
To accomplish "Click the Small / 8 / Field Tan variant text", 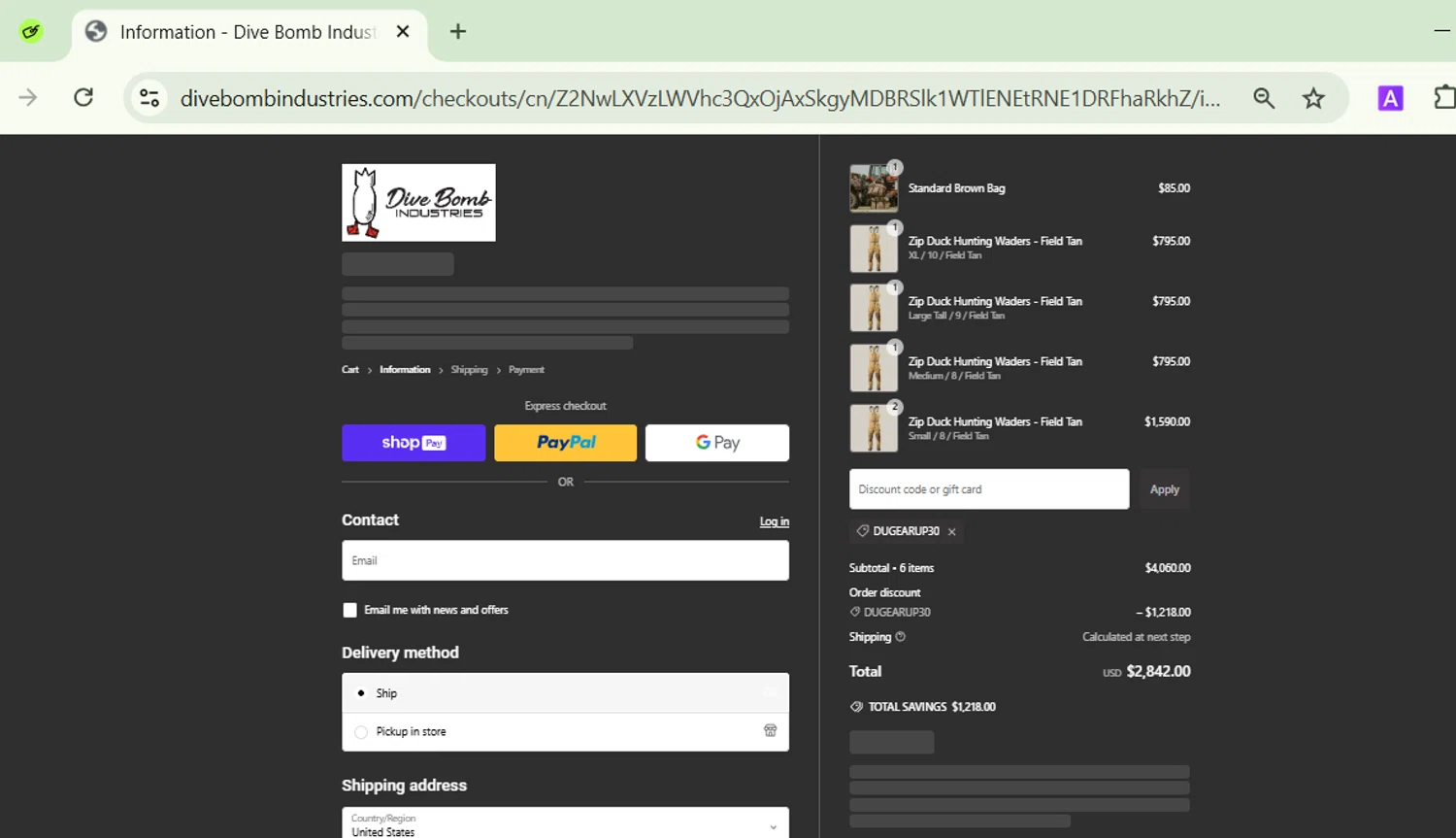I will 948,436.
